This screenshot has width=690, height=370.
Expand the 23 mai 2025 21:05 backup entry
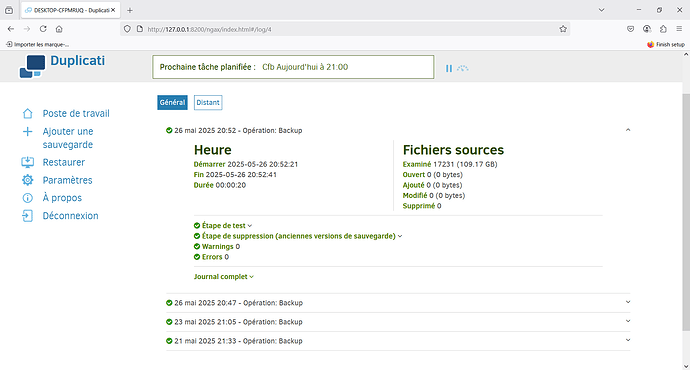pyautogui.click(x=628, y=321)
